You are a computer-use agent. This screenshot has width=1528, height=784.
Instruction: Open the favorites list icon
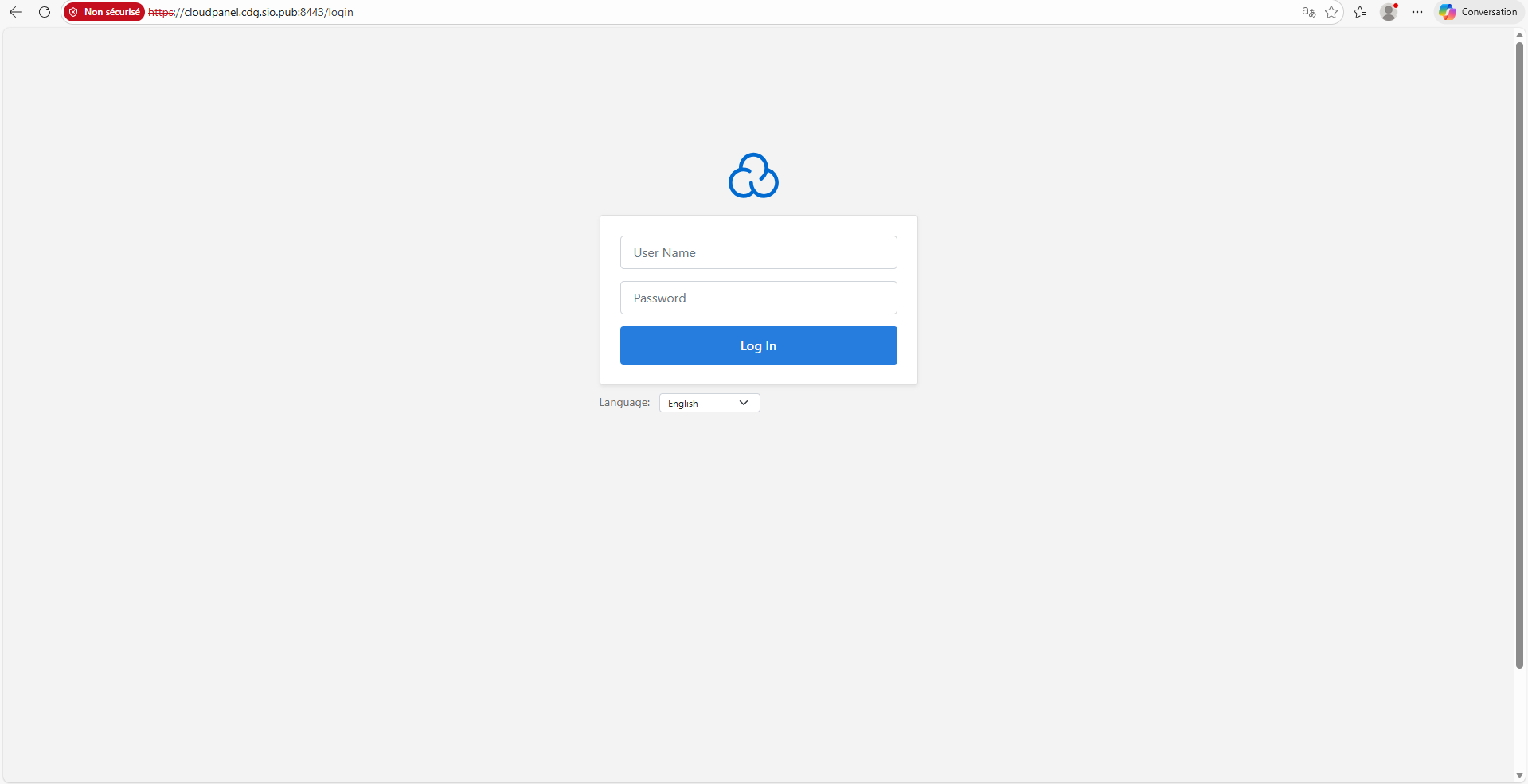[1360, 12]
